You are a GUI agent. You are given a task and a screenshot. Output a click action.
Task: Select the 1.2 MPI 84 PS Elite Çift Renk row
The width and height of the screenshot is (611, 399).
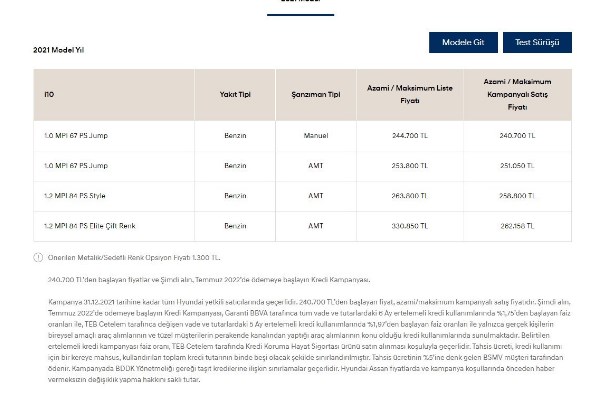point(302,226)
